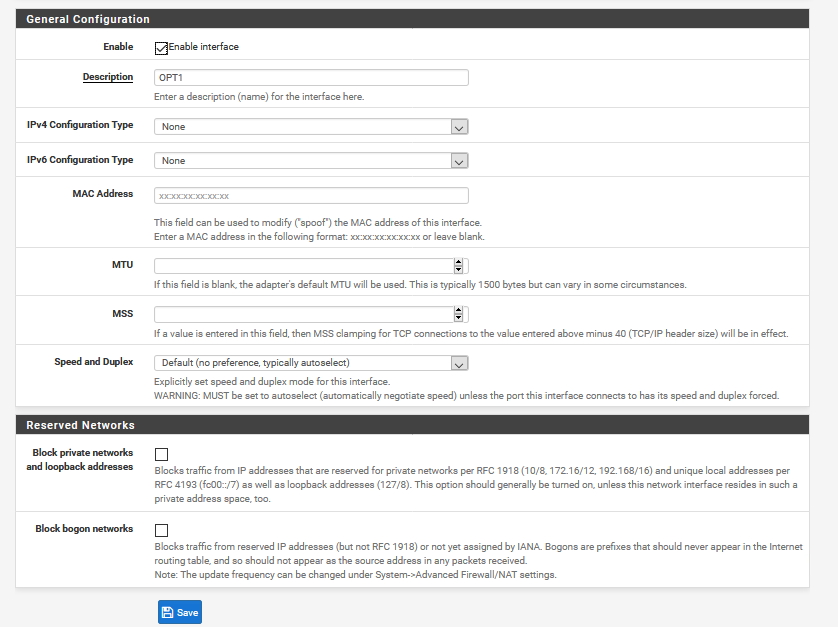Open the IPv6 Configuration Type dropdown
This screenshot has width=838, height=627.
point(311,161)
